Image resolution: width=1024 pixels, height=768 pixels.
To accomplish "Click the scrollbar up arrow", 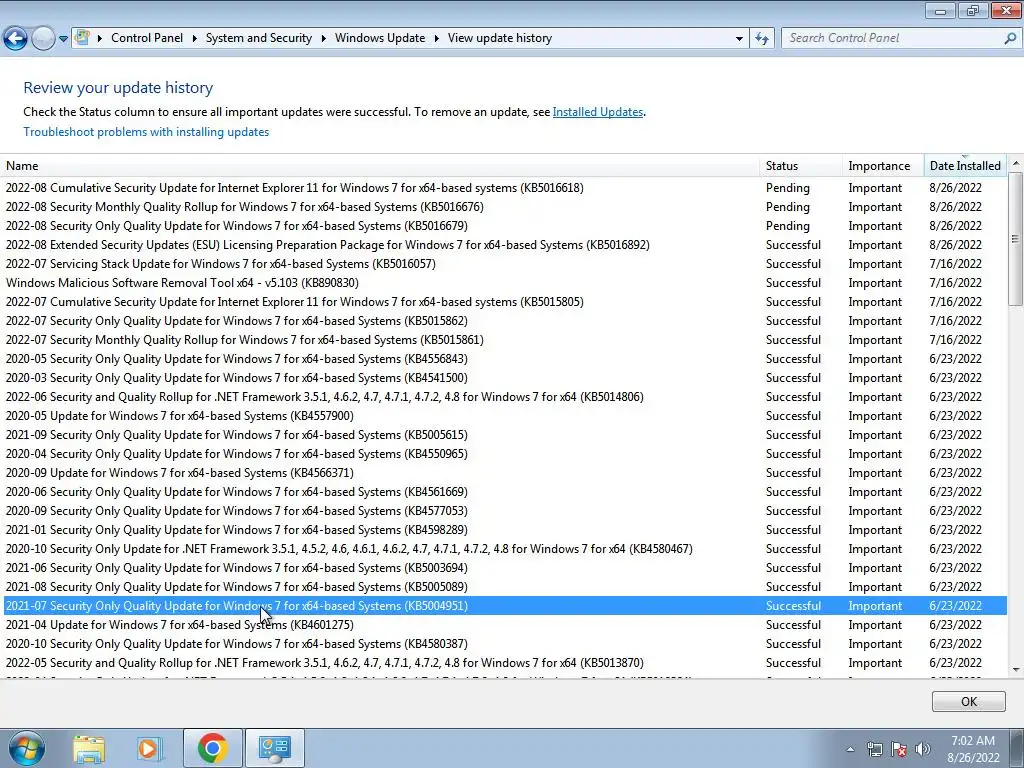I will point(1016,163).
